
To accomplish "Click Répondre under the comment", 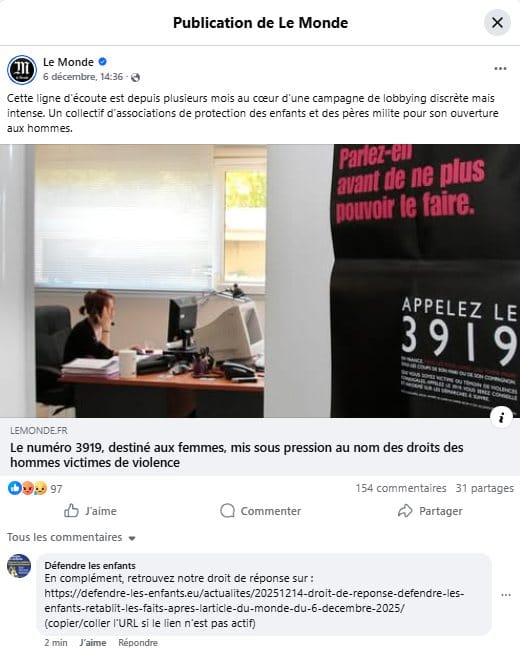I will pos(138,642).
